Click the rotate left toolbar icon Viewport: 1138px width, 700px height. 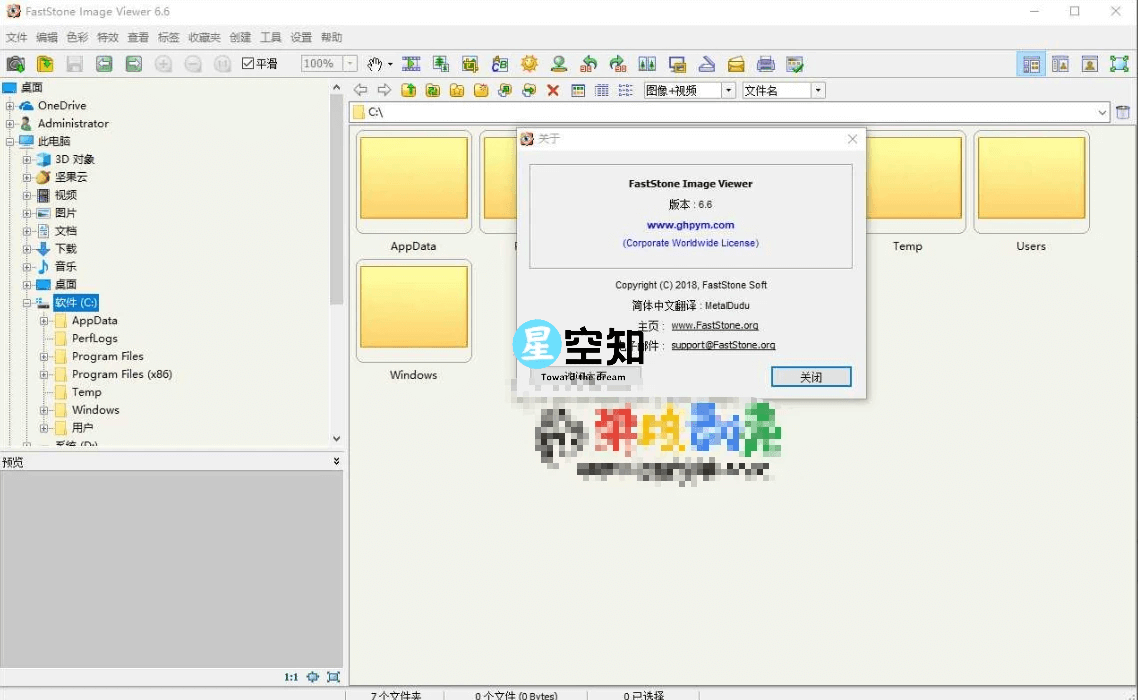click(x=590, y=63)
